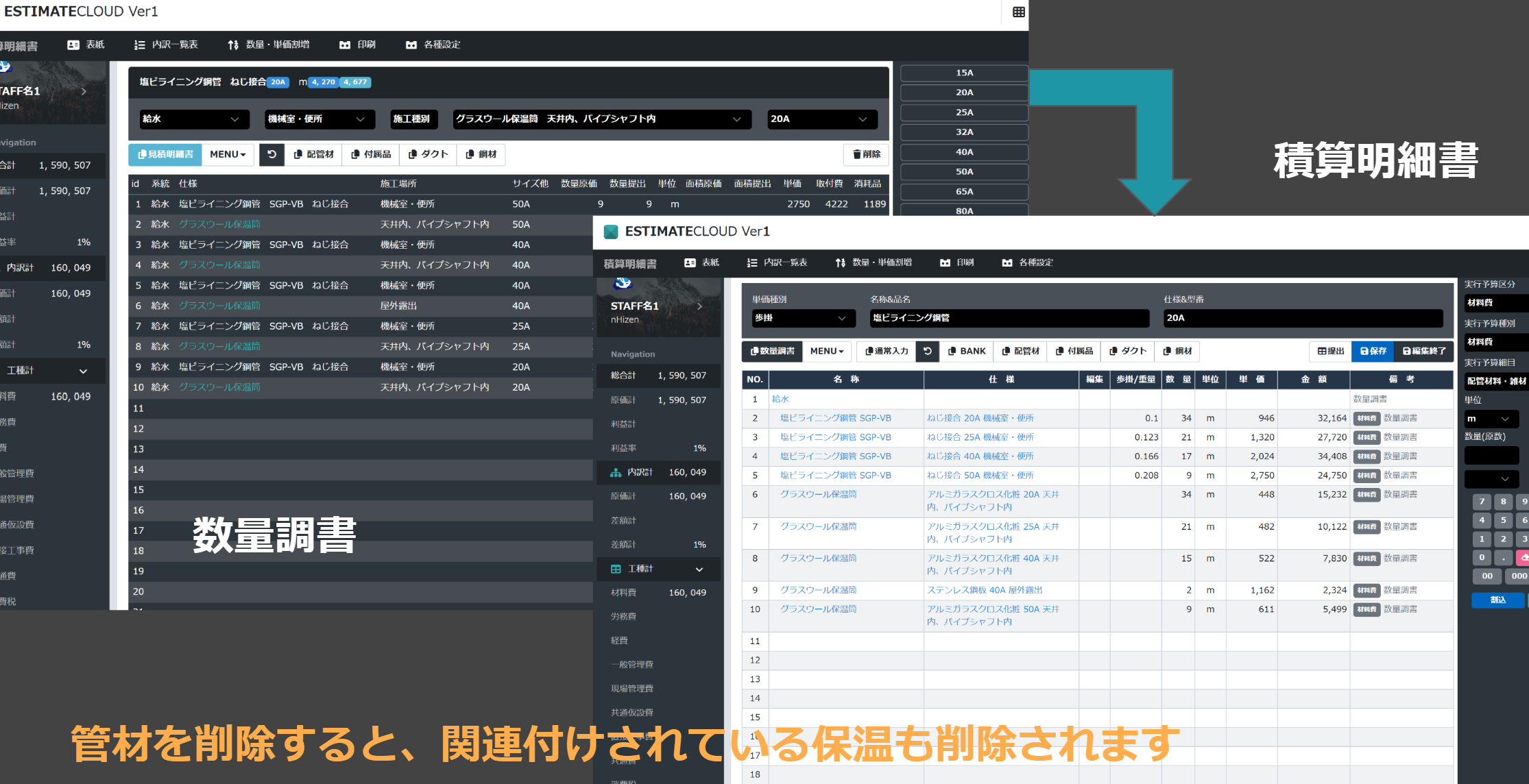Click 編集終了 button in lower toolbar

coord(1423,351)
